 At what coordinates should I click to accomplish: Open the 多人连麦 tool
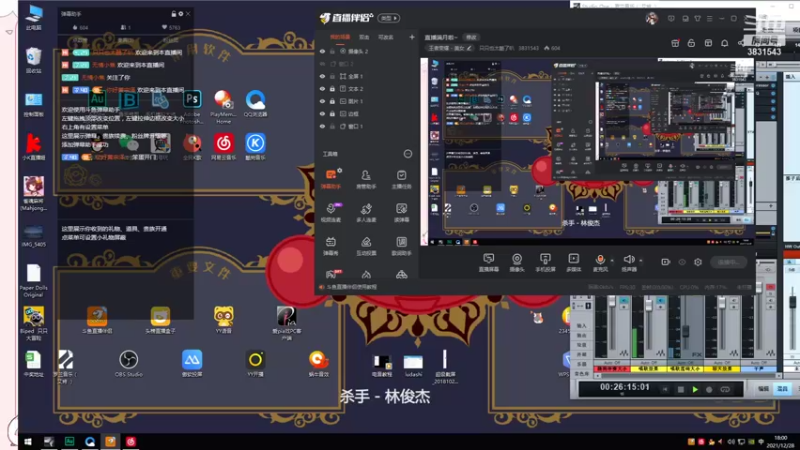click(x=366, y=212)
